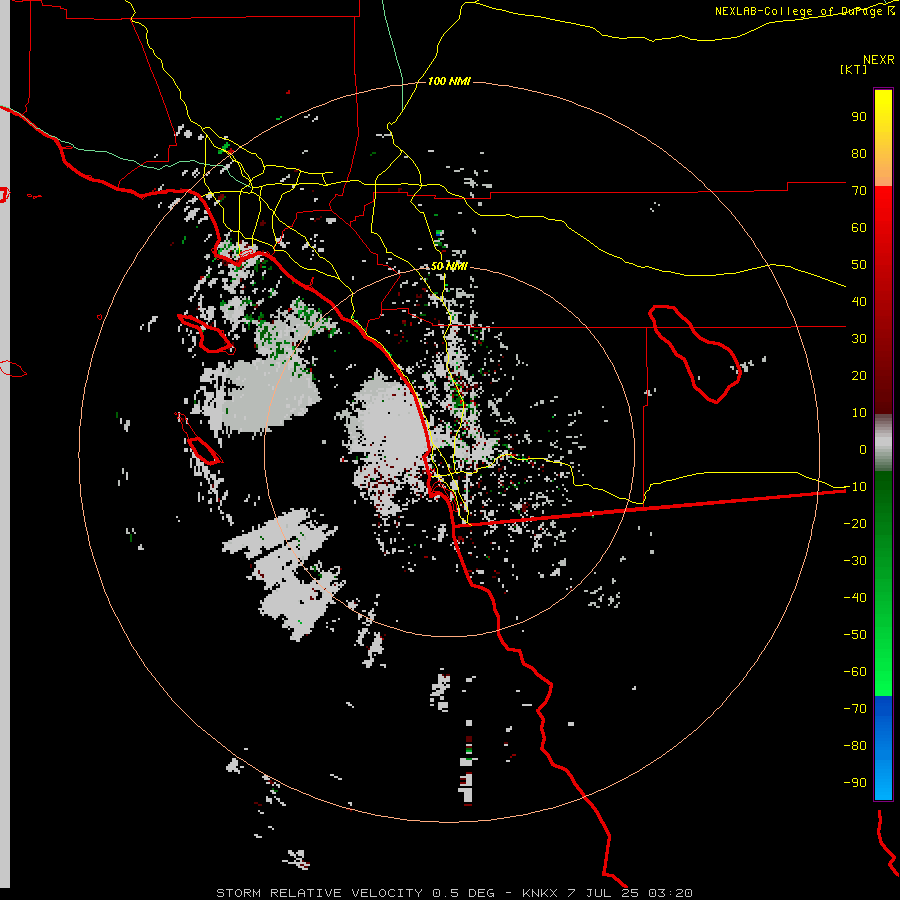
Task: Click the "-60" value on the velocity scale
Action: [x=855, y=672]
